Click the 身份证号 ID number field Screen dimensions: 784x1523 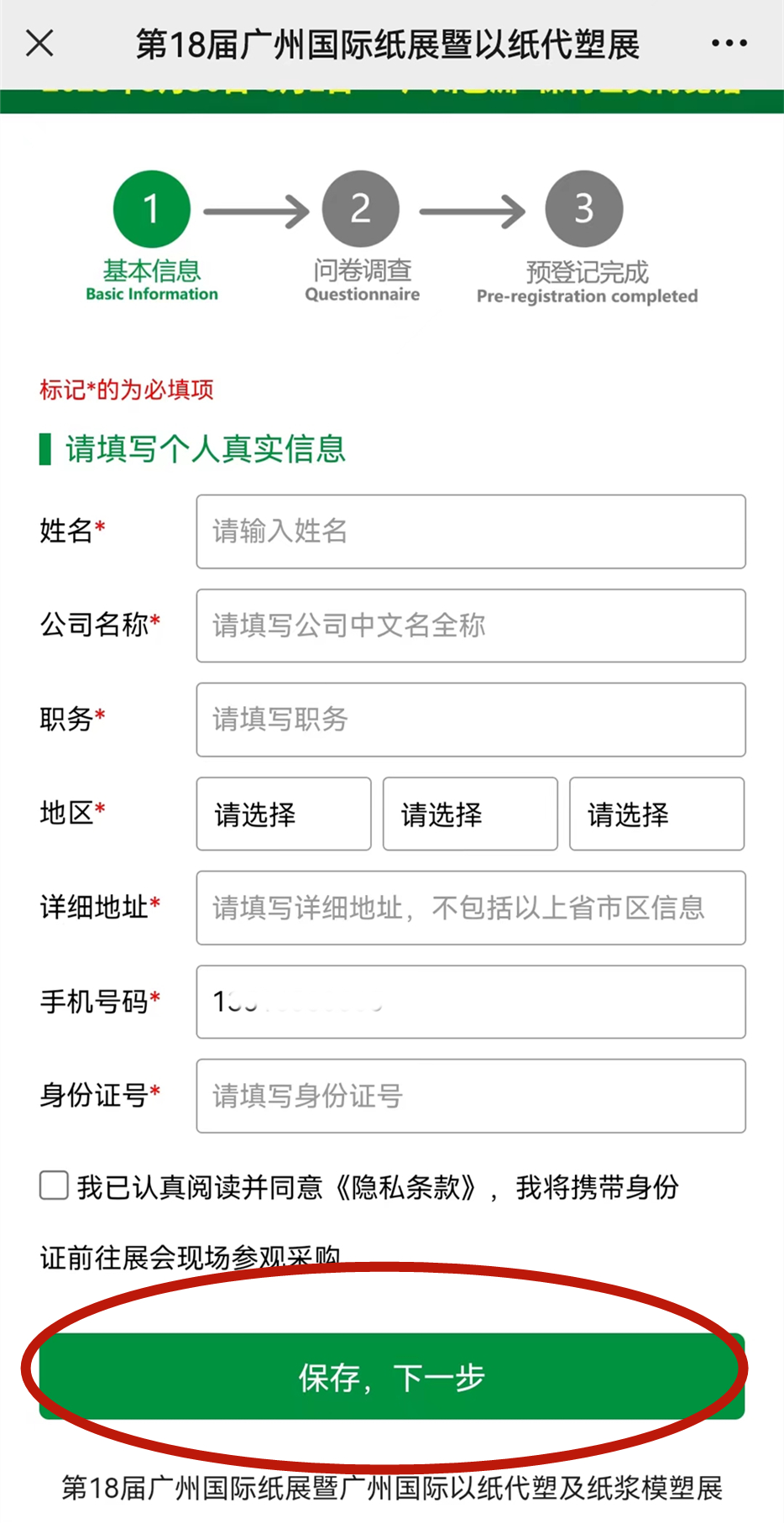pos(470,1096)
